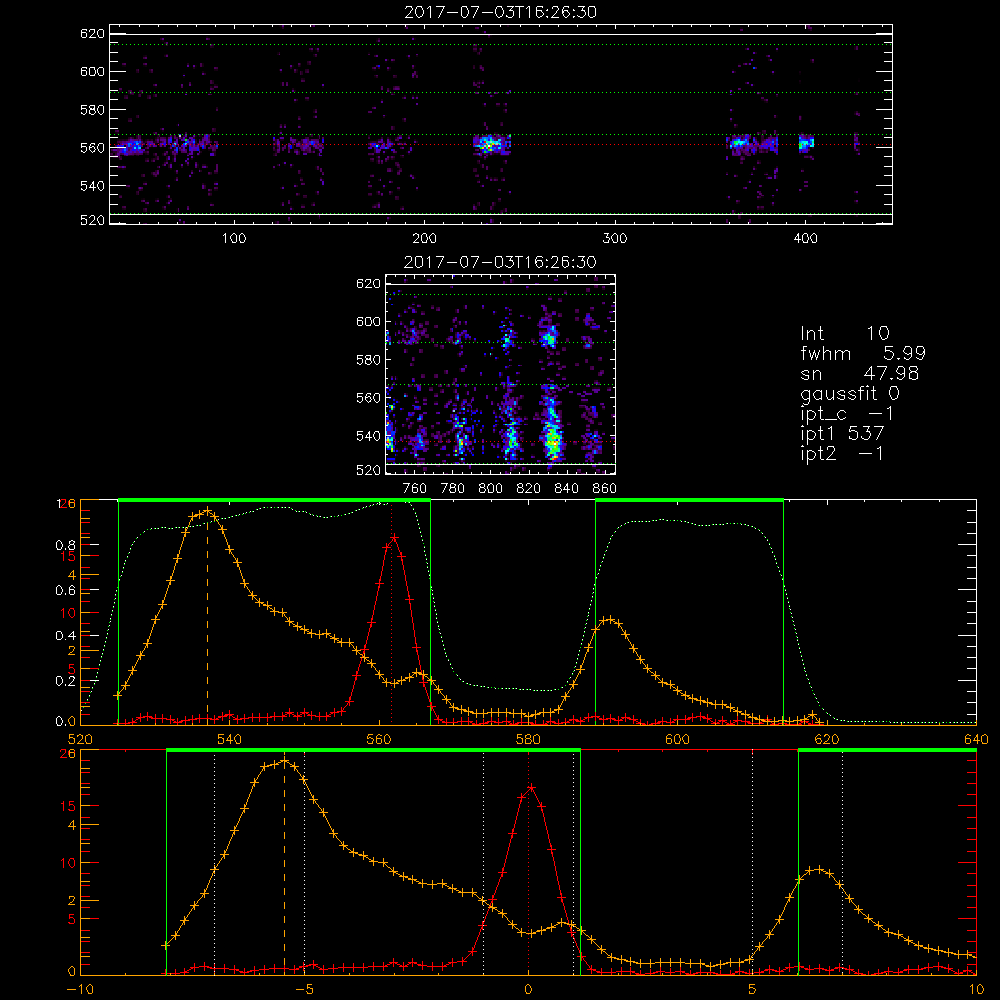The height and width of the screenshot is (1000, 1000).
Task: Click brightest column near x=832 in middle spectrogram
Action: [552, 440]
